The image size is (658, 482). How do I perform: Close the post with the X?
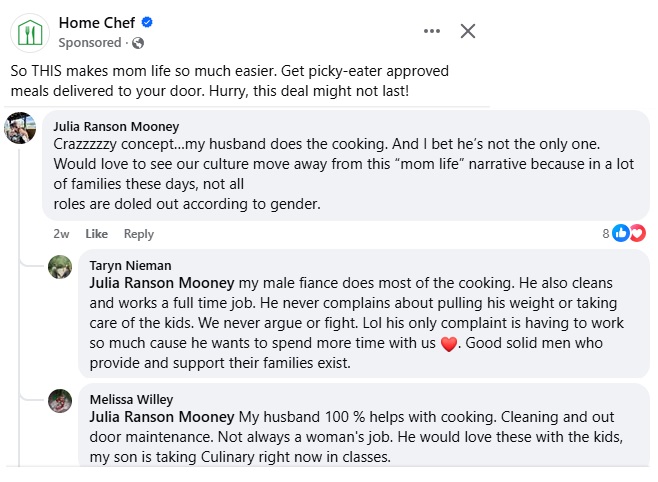point(467,31)
